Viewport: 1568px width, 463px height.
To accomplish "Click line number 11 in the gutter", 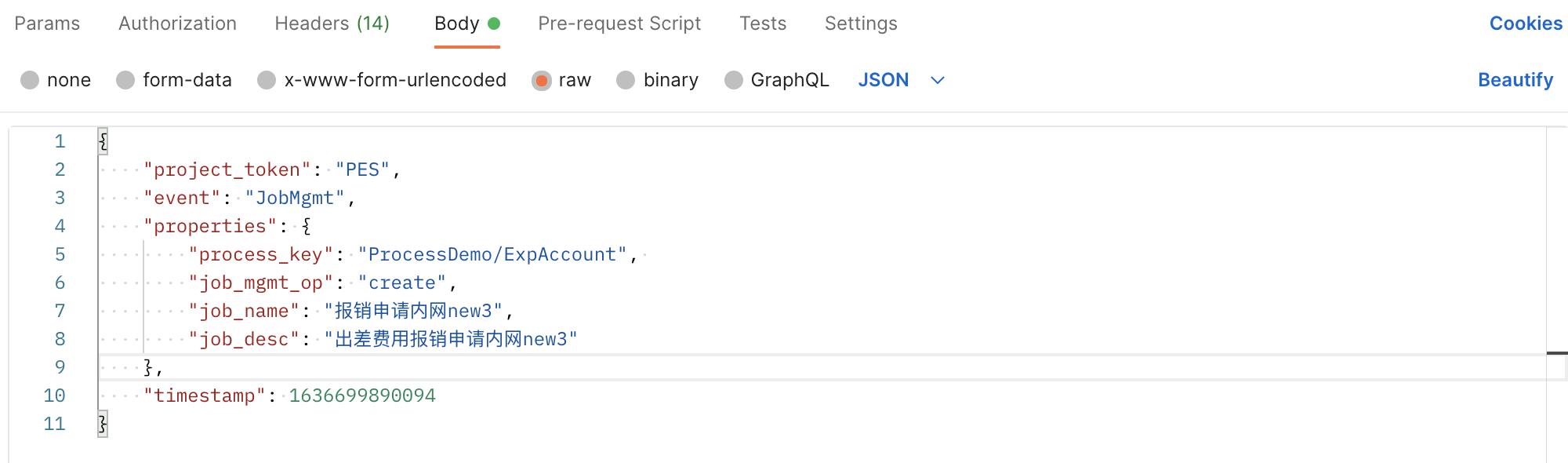I will [x=54, y=424].
